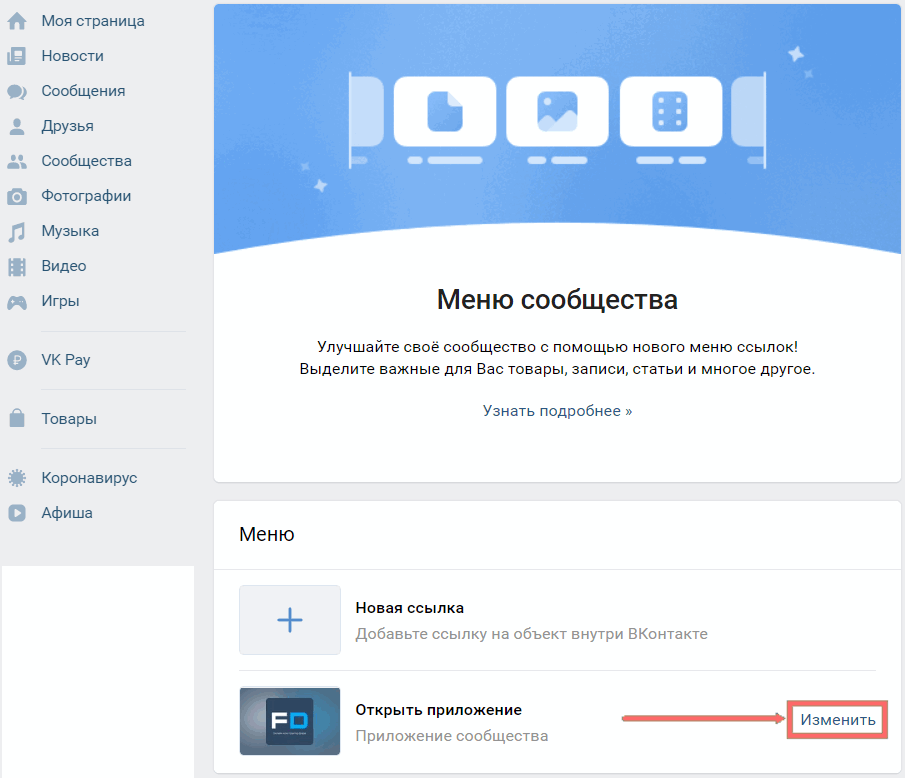Click the Игры gamepad icon

click(x=17, y=301)
